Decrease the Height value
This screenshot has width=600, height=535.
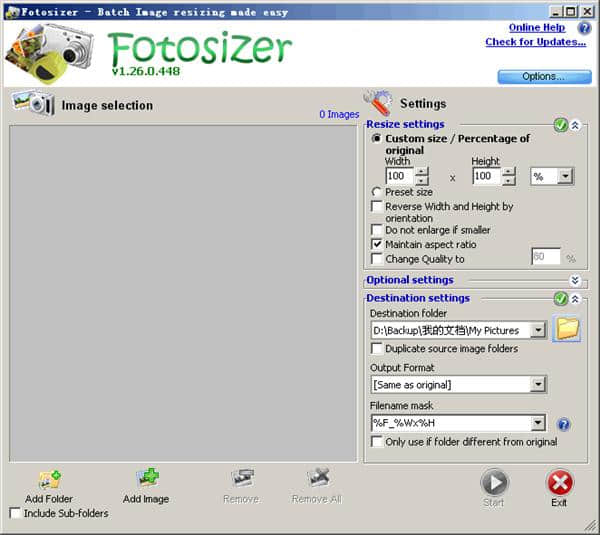pos(509,180)
